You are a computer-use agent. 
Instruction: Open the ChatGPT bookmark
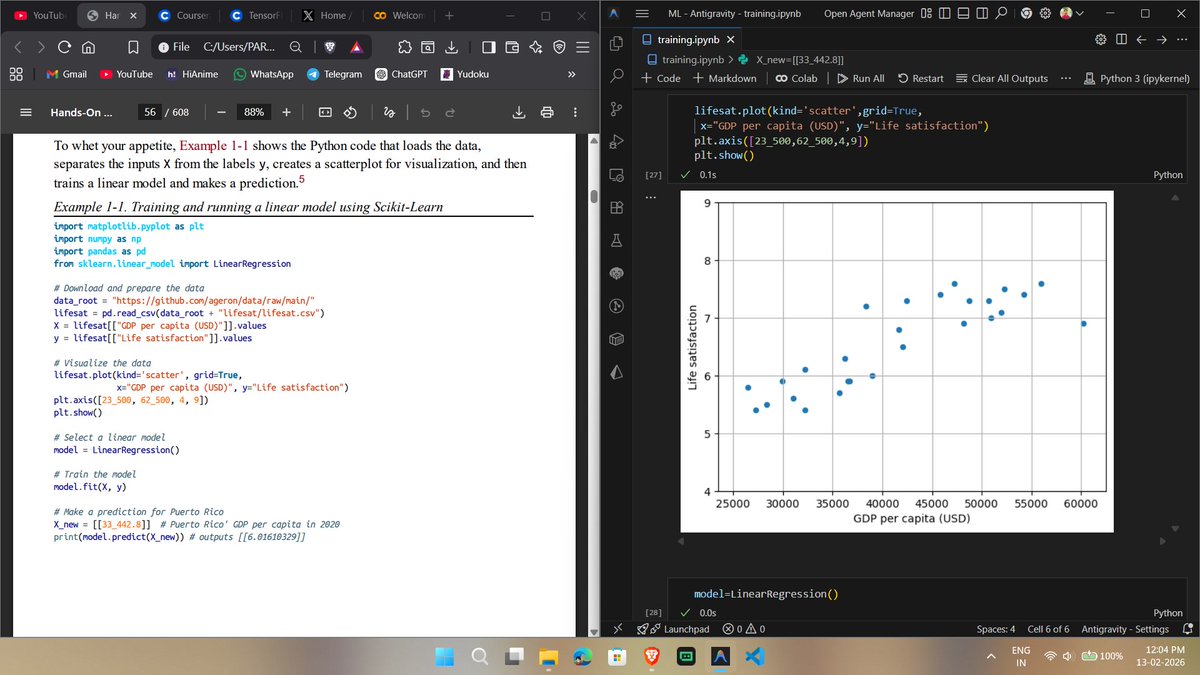[x=400, y=75]
